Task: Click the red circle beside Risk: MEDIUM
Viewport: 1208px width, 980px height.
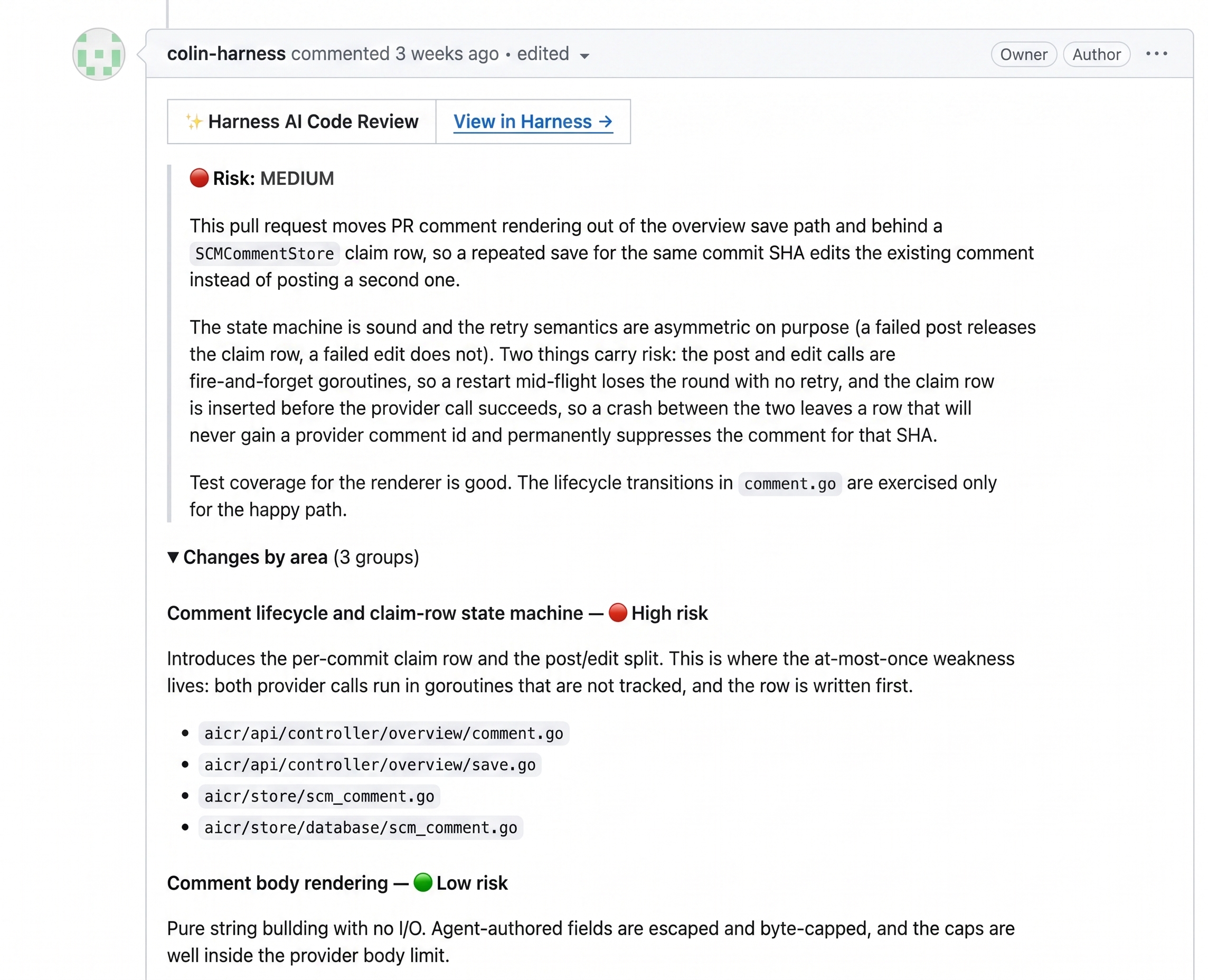Action: coord(199,178)
